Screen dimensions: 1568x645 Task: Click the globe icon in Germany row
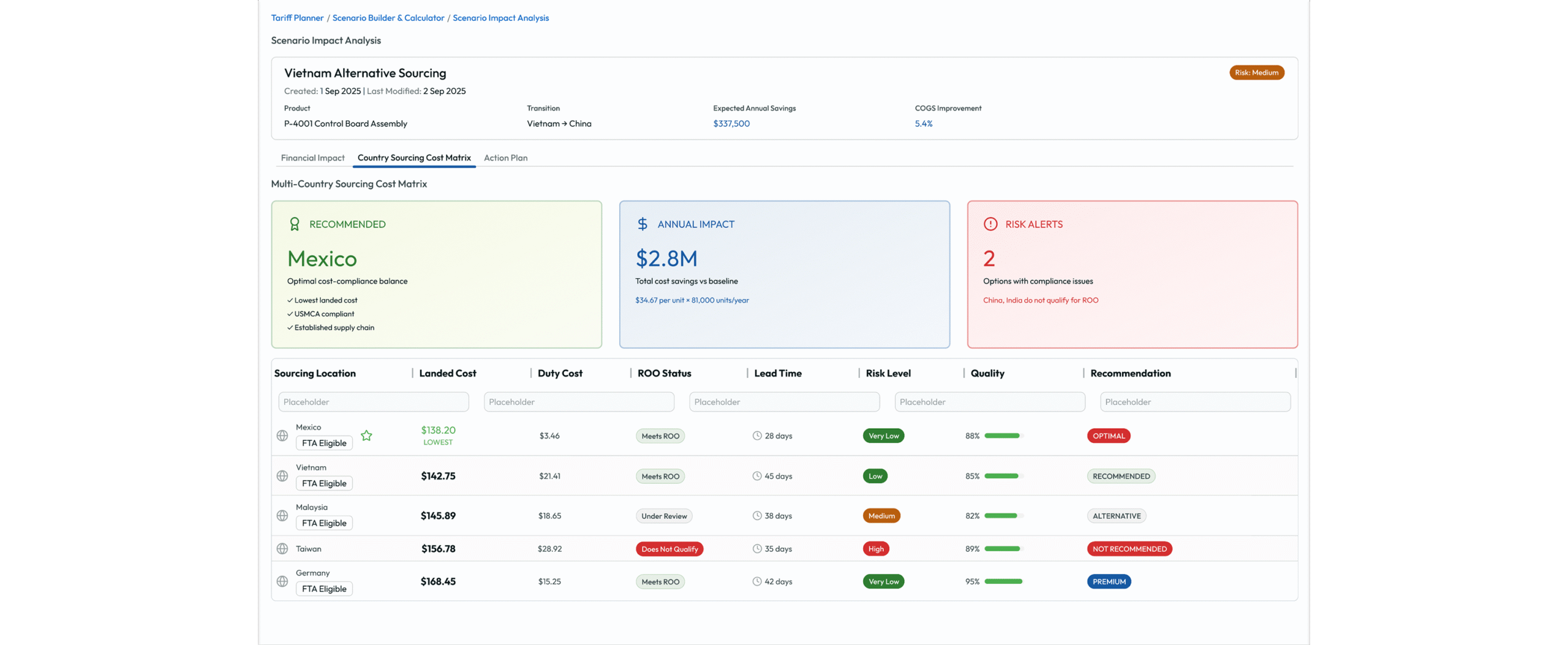point(282,581)
